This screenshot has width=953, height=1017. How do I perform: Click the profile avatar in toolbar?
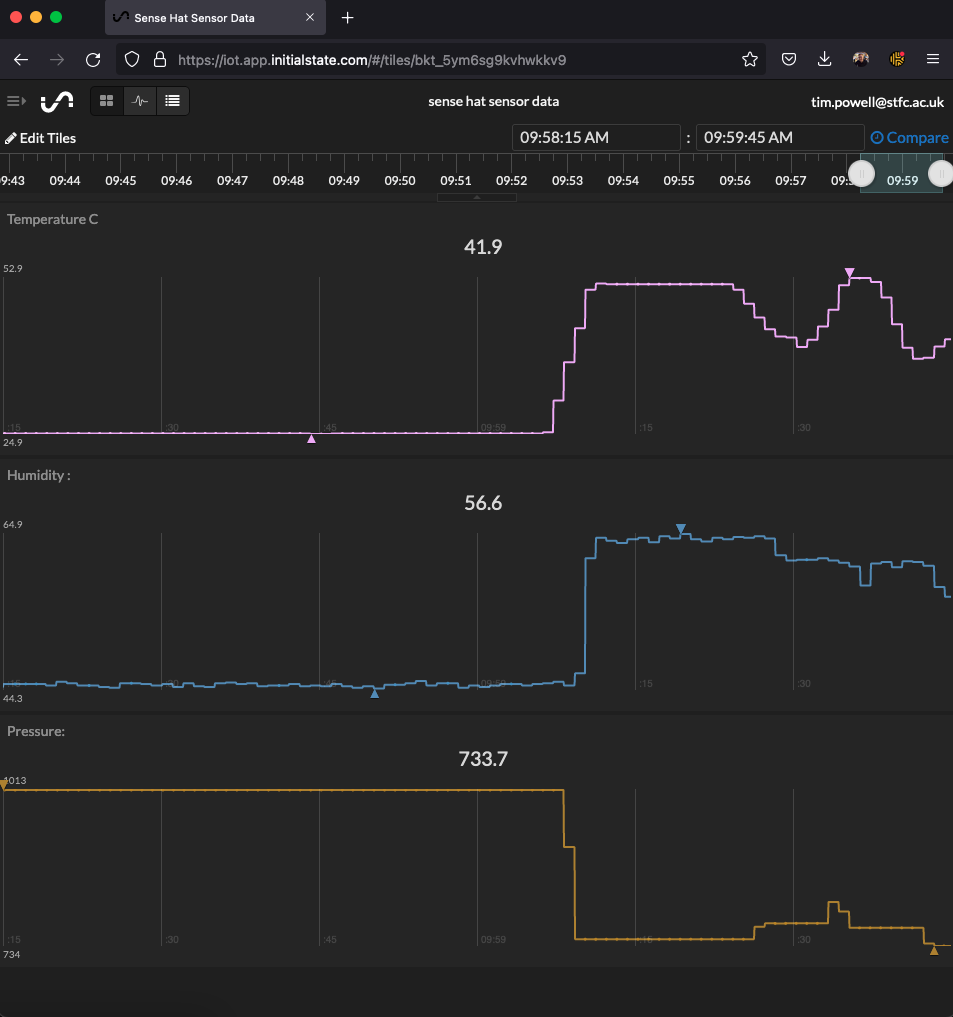[861, 60]
